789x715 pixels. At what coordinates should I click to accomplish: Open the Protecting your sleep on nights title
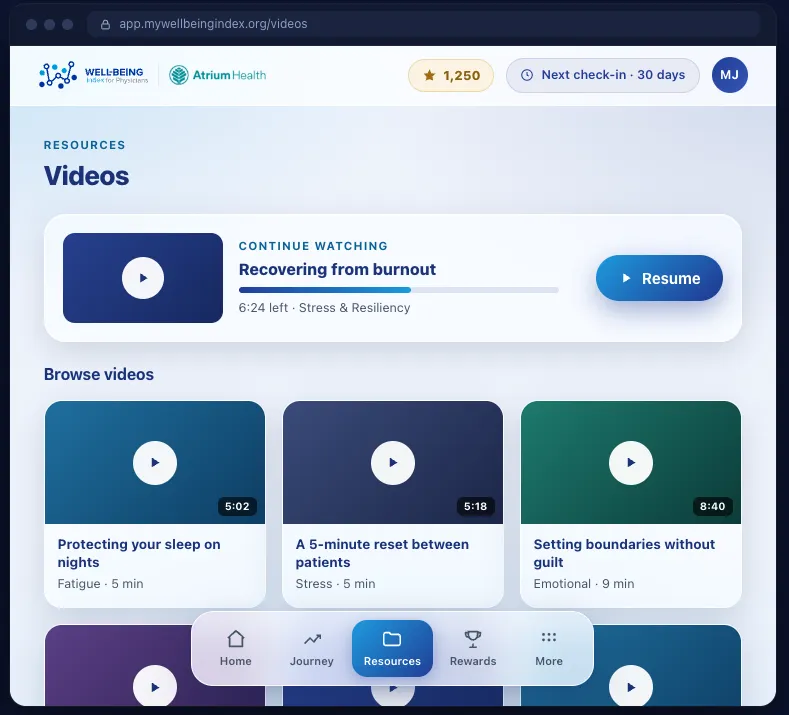pos(139,553)
